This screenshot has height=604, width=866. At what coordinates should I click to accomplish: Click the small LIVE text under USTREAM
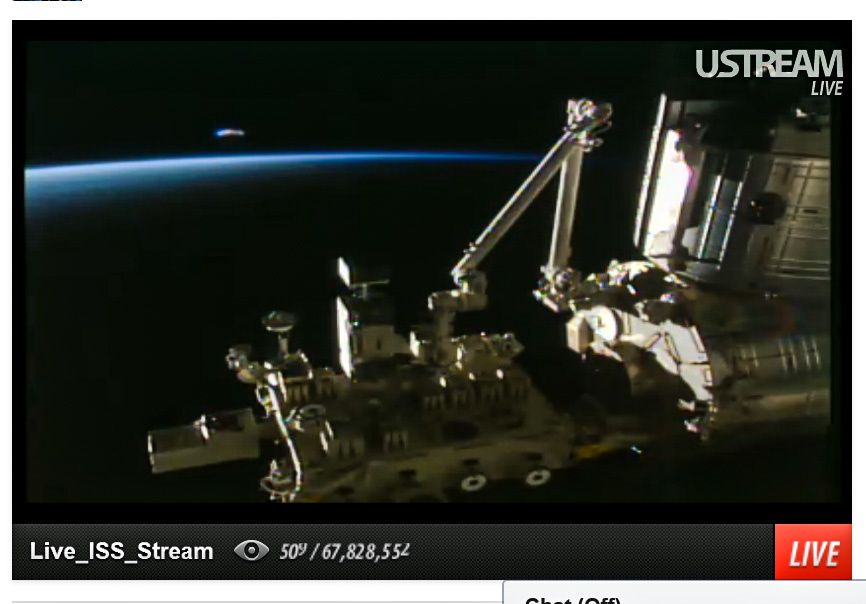[x=826, y=89]
